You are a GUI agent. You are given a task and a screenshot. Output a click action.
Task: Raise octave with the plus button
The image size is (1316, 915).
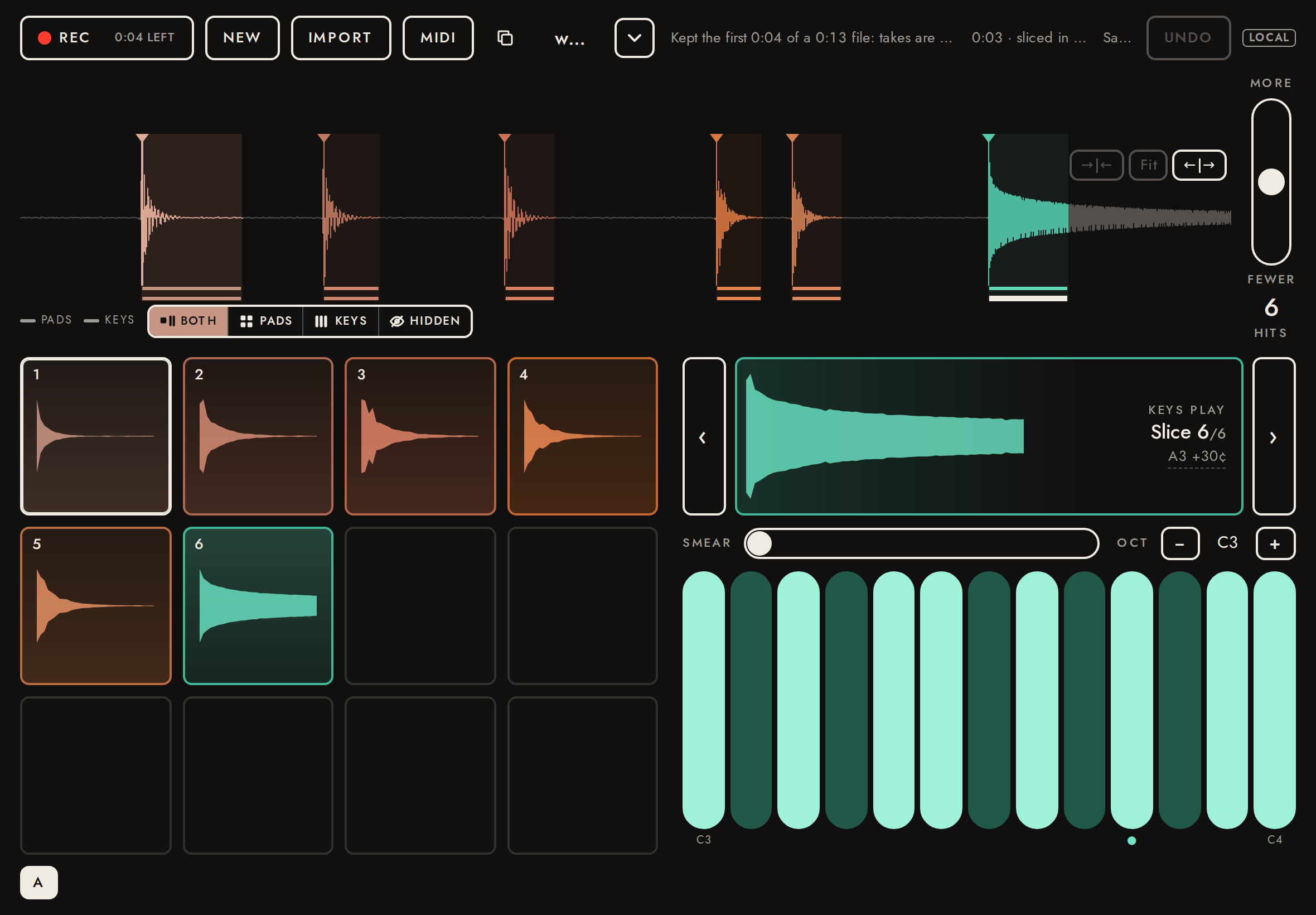pyautogui.click(x=1275, y=543)
